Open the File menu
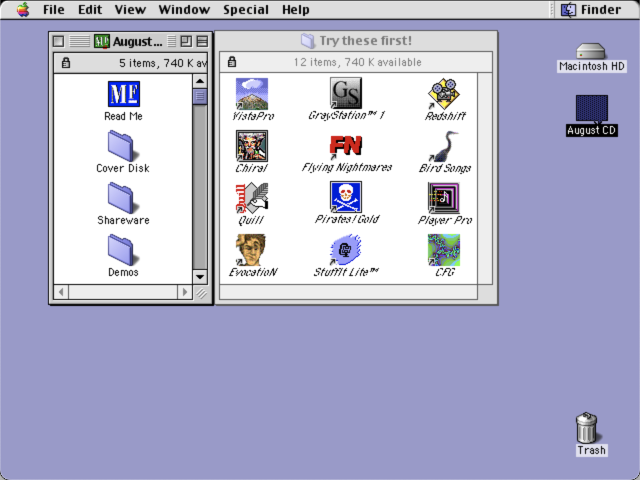640x480 pixels. coord(53,9)
